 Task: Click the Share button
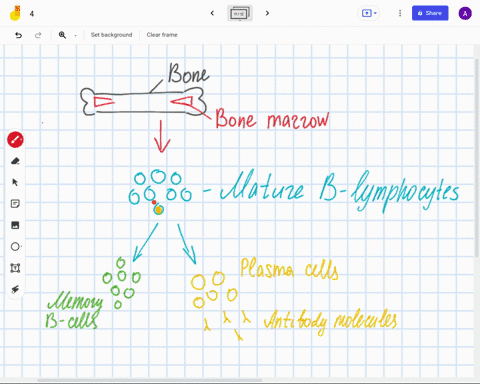[x=430, y=13]
